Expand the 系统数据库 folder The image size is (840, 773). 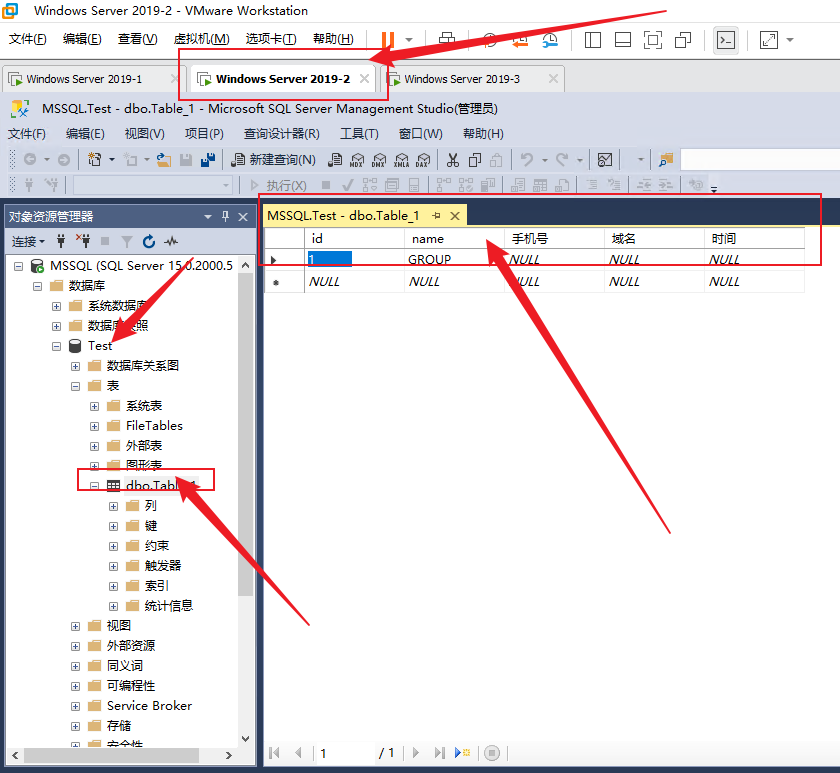56,306
